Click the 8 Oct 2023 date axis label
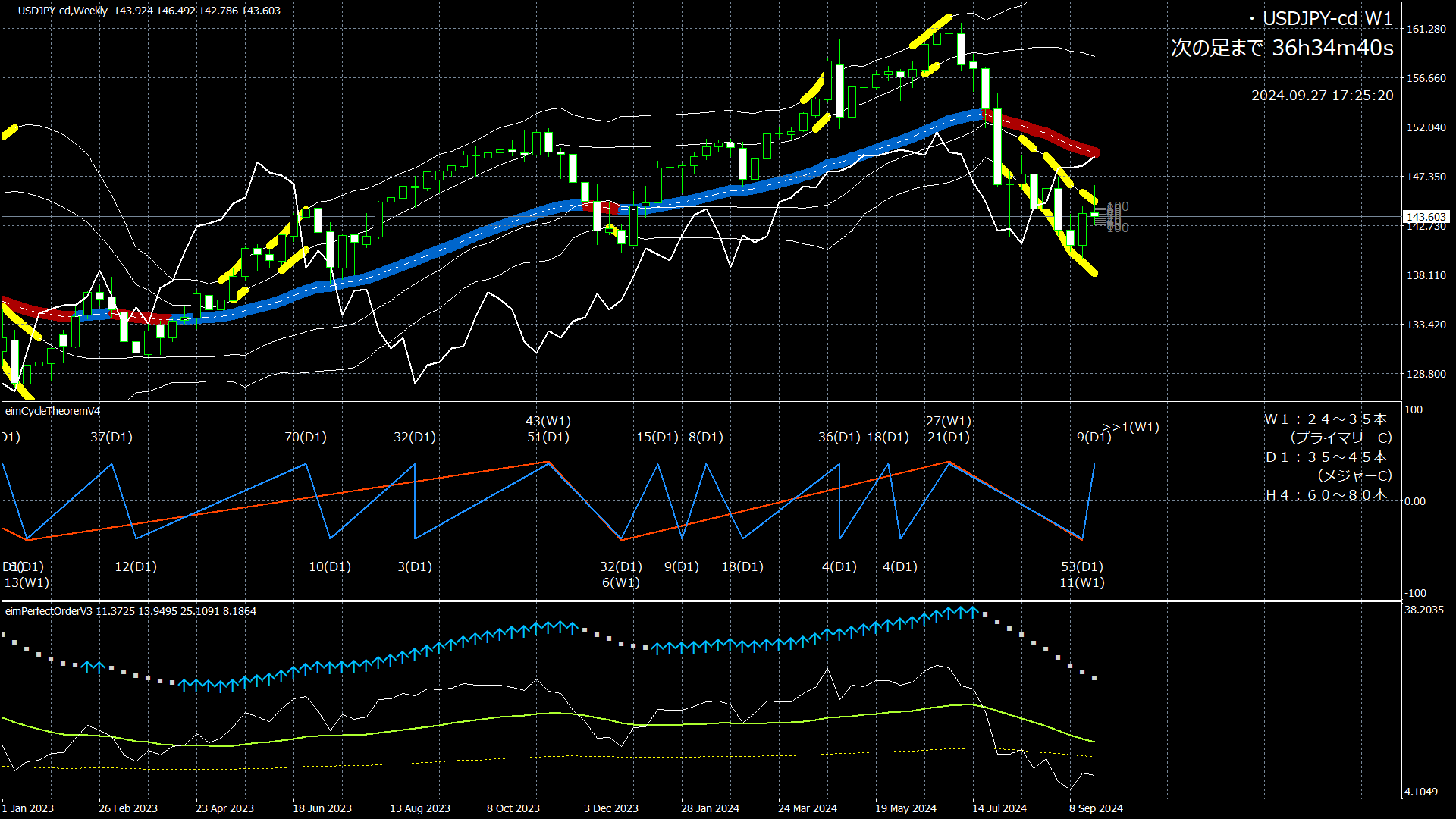 (x=513, y=808)
